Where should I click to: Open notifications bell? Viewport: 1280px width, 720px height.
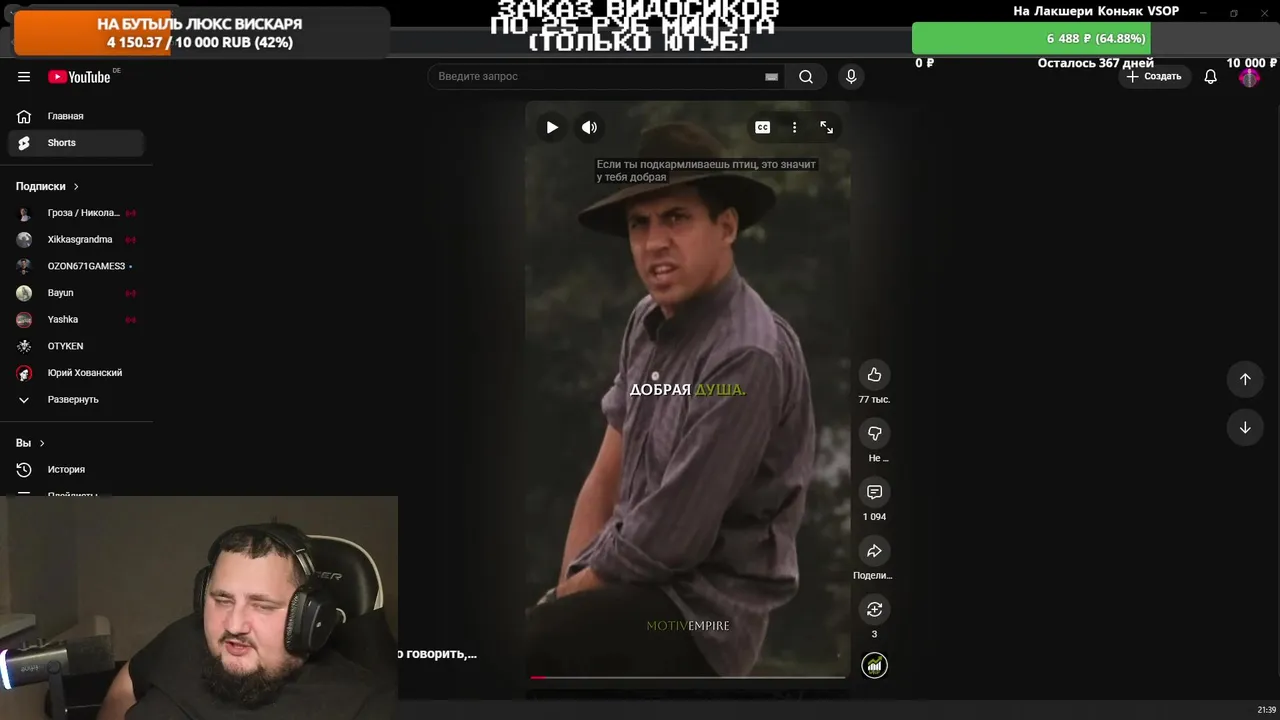[1210, 77]
